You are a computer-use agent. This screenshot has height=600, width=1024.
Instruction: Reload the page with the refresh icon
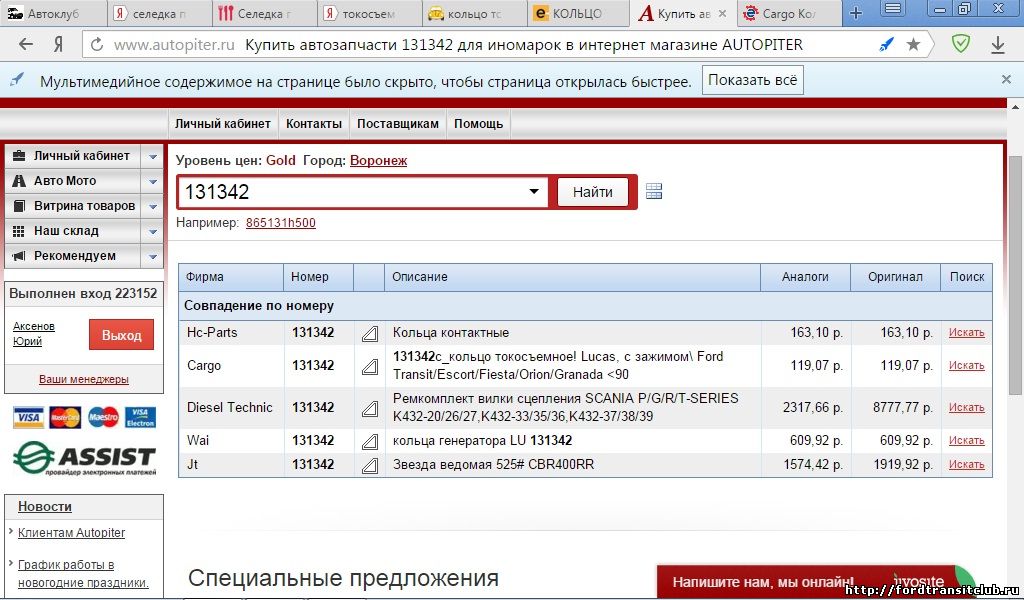97,44
